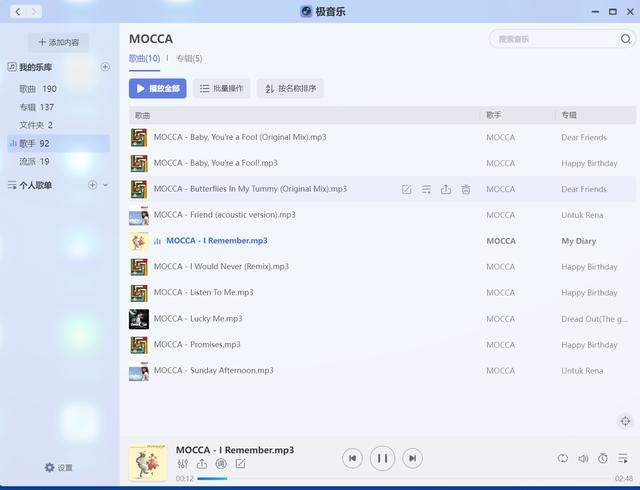Skip to previous track

click(x=352, y=458)
